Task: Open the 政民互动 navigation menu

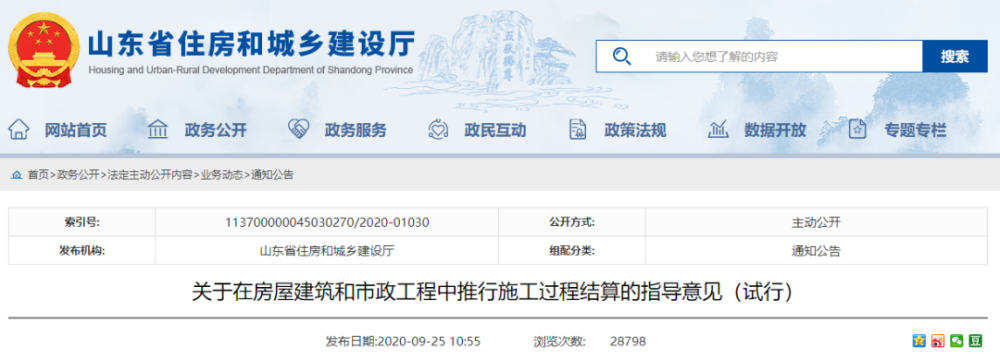Action: click(x=496, y=131)
